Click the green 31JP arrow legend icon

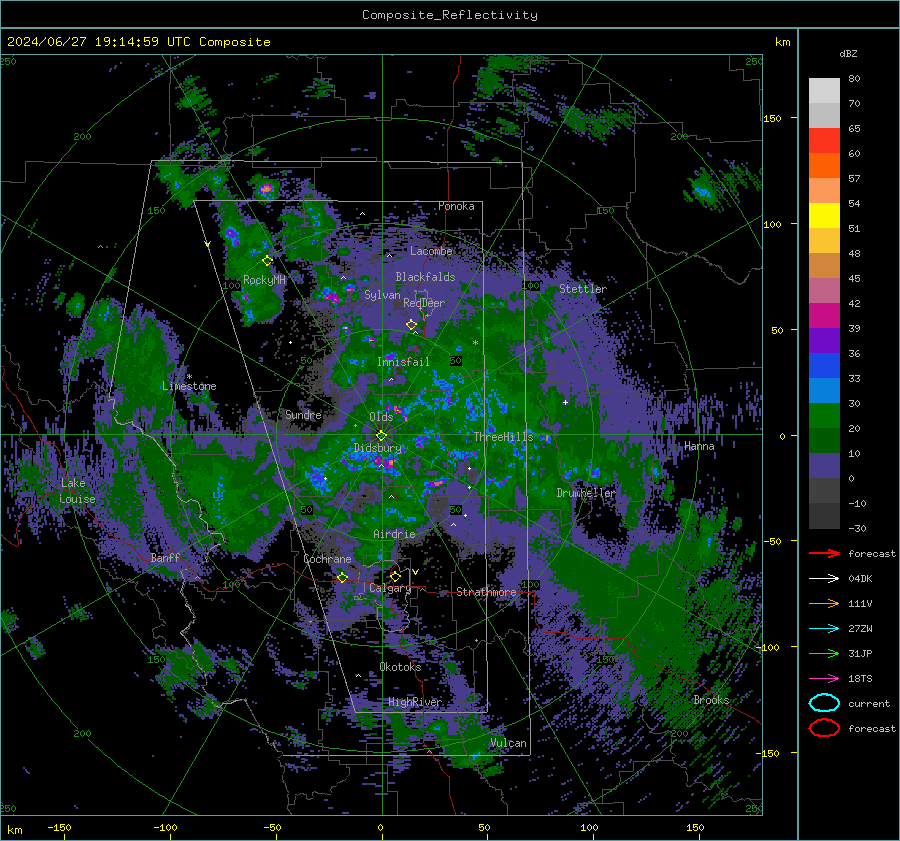pos(824,653)
